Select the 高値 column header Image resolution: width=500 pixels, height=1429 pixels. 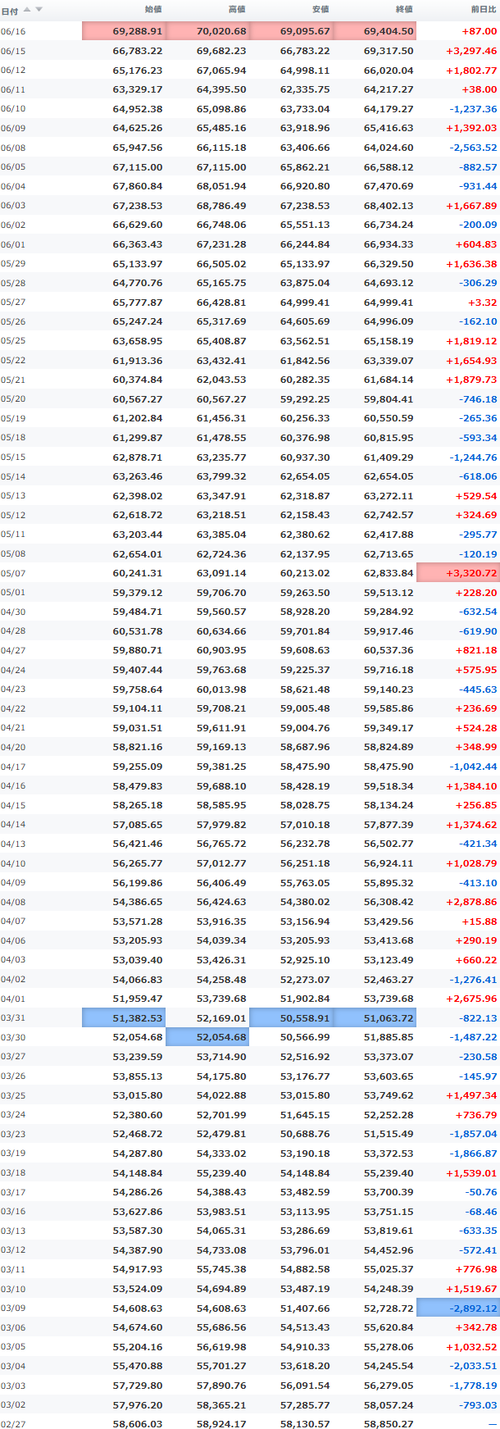(x=236, y=10)
